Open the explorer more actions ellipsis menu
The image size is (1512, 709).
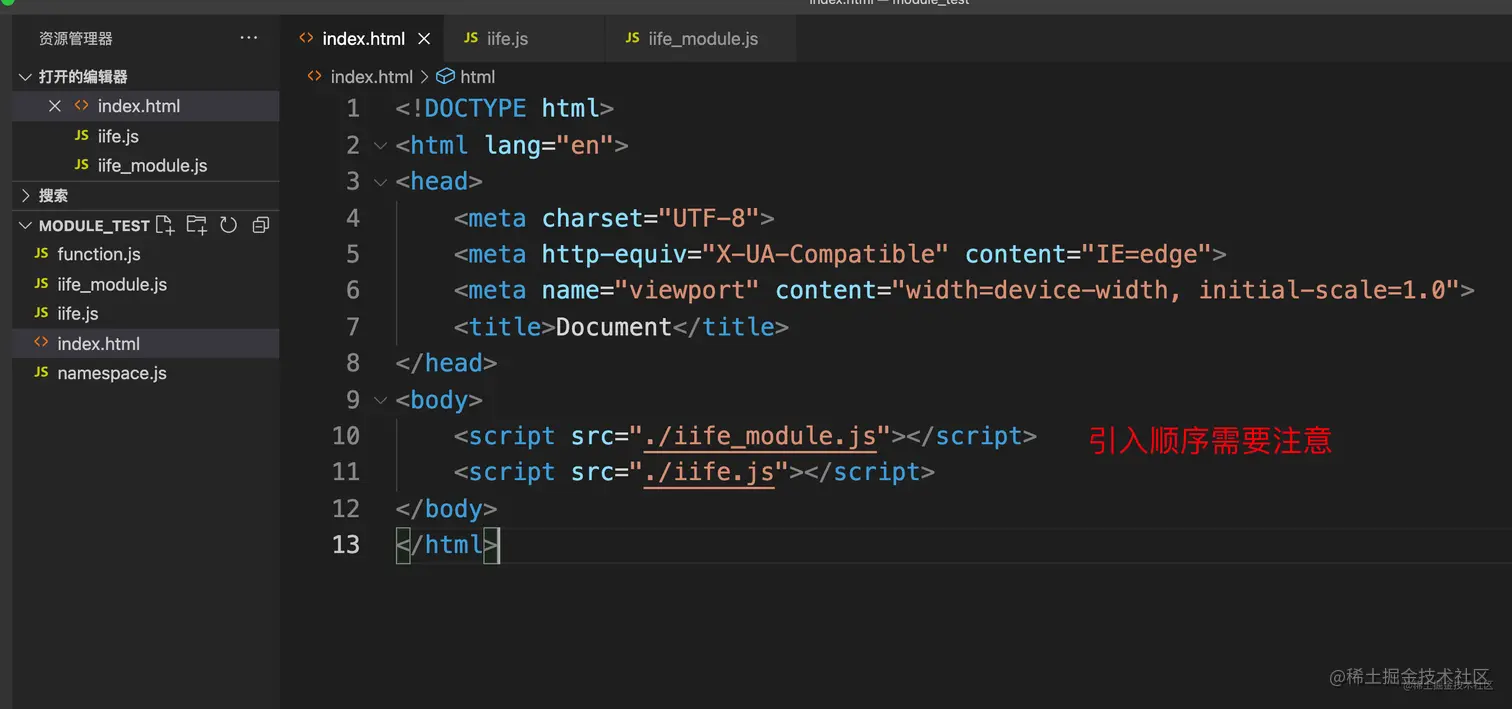249,38
